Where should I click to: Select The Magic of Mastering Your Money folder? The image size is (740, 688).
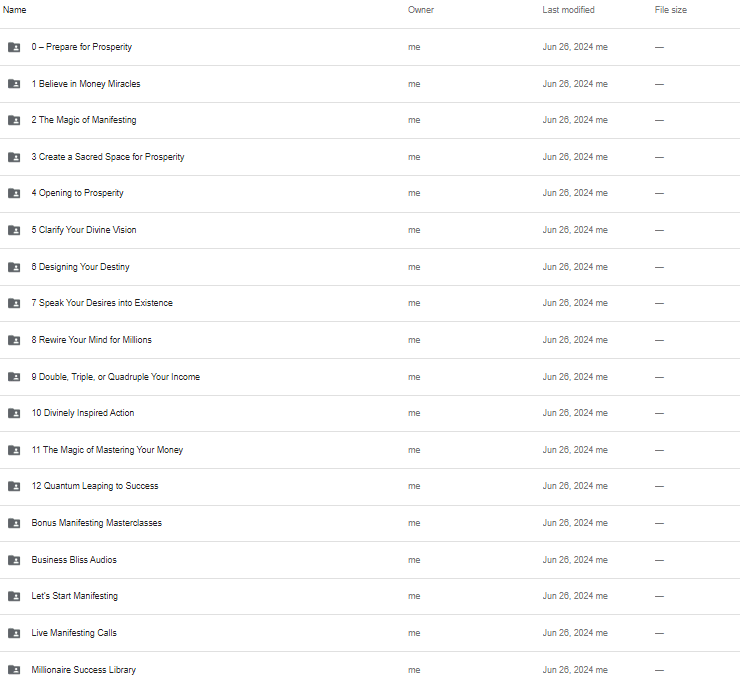tap(370, 450)
